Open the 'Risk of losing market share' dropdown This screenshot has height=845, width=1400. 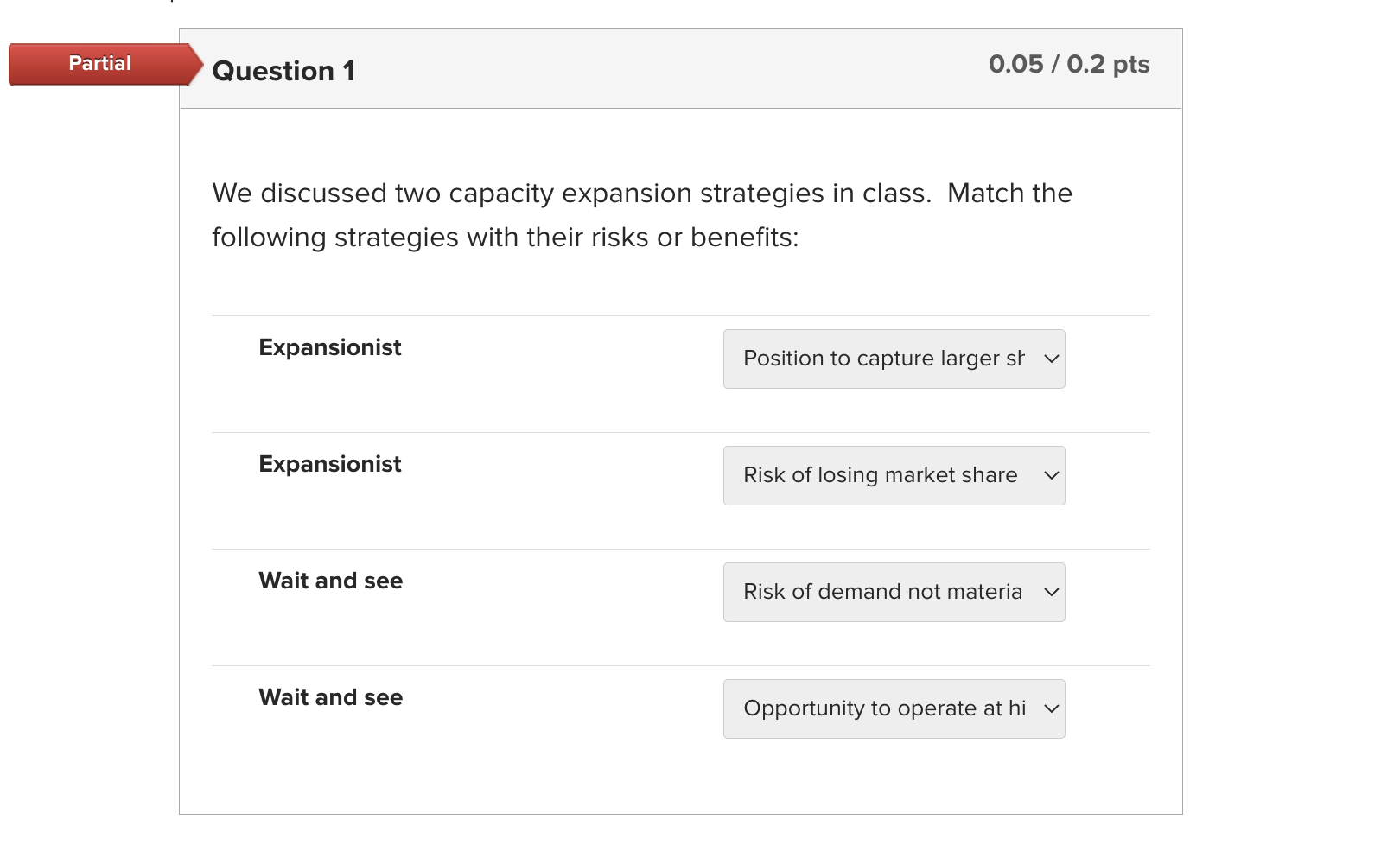(894, 475)
